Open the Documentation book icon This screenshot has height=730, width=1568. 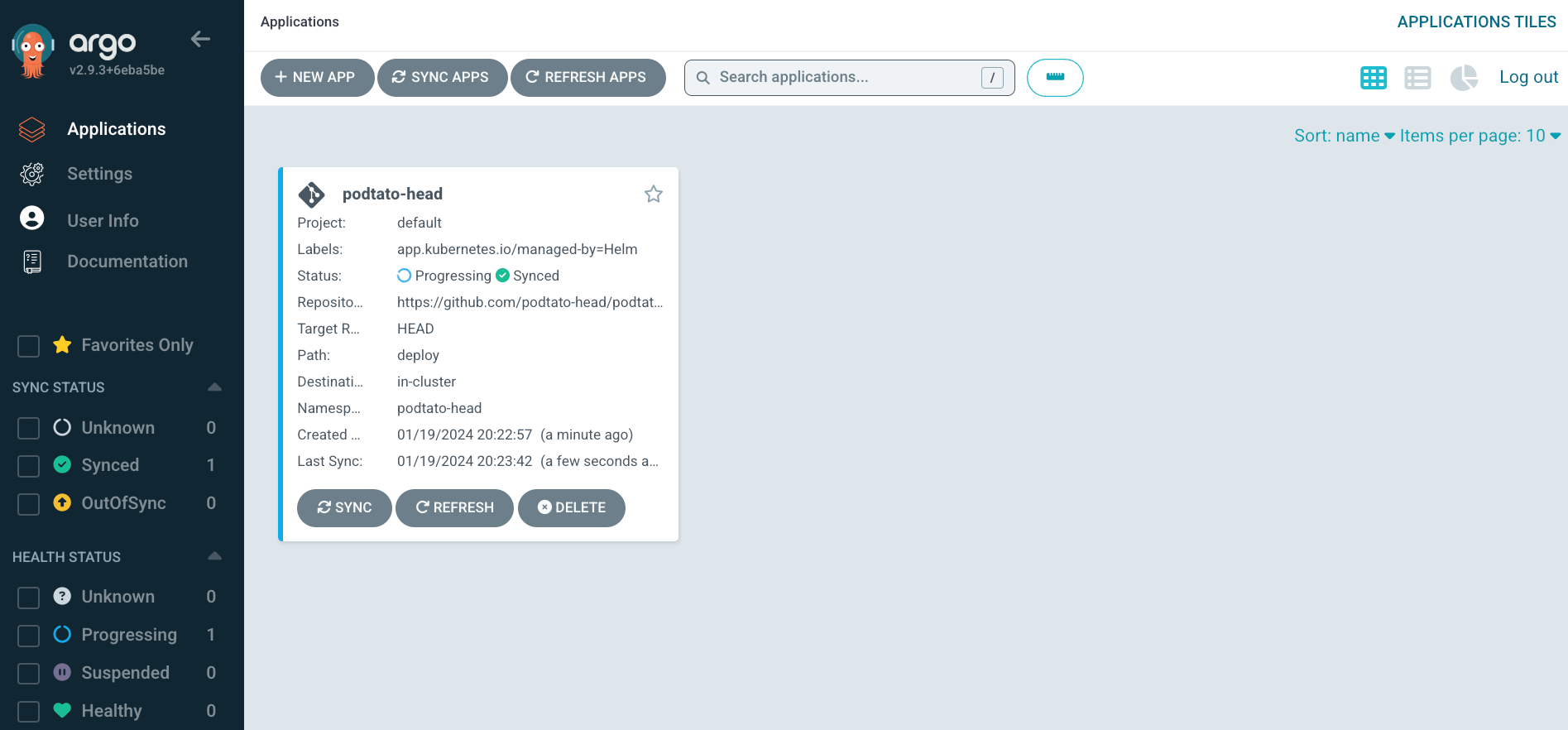tap(32, 262)
